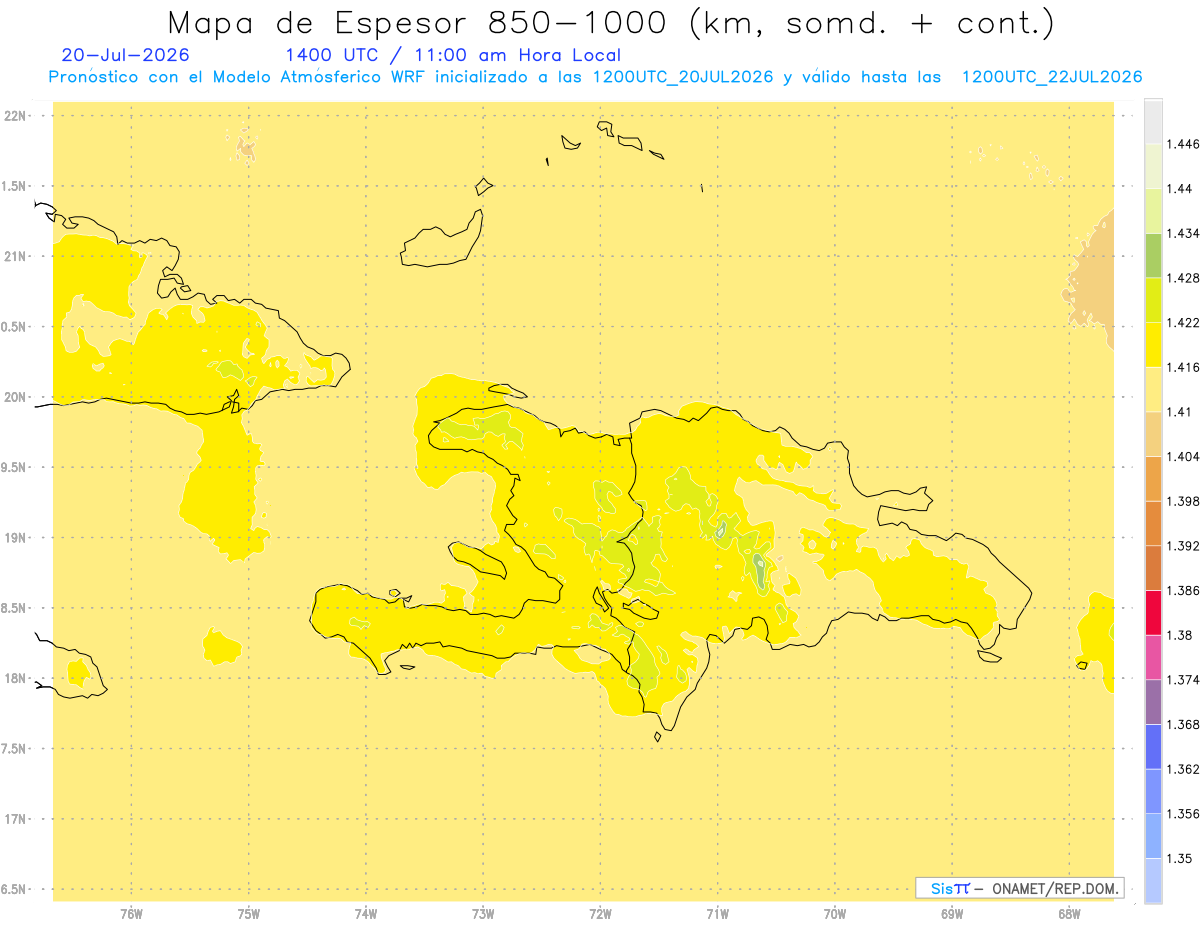
Task: Click the latitude label '7.5N'
Action: click(14, 749)
